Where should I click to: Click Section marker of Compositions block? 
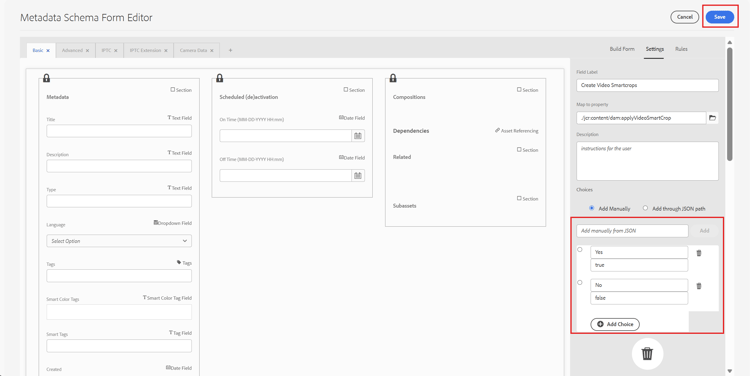click(x=528, y=90)
